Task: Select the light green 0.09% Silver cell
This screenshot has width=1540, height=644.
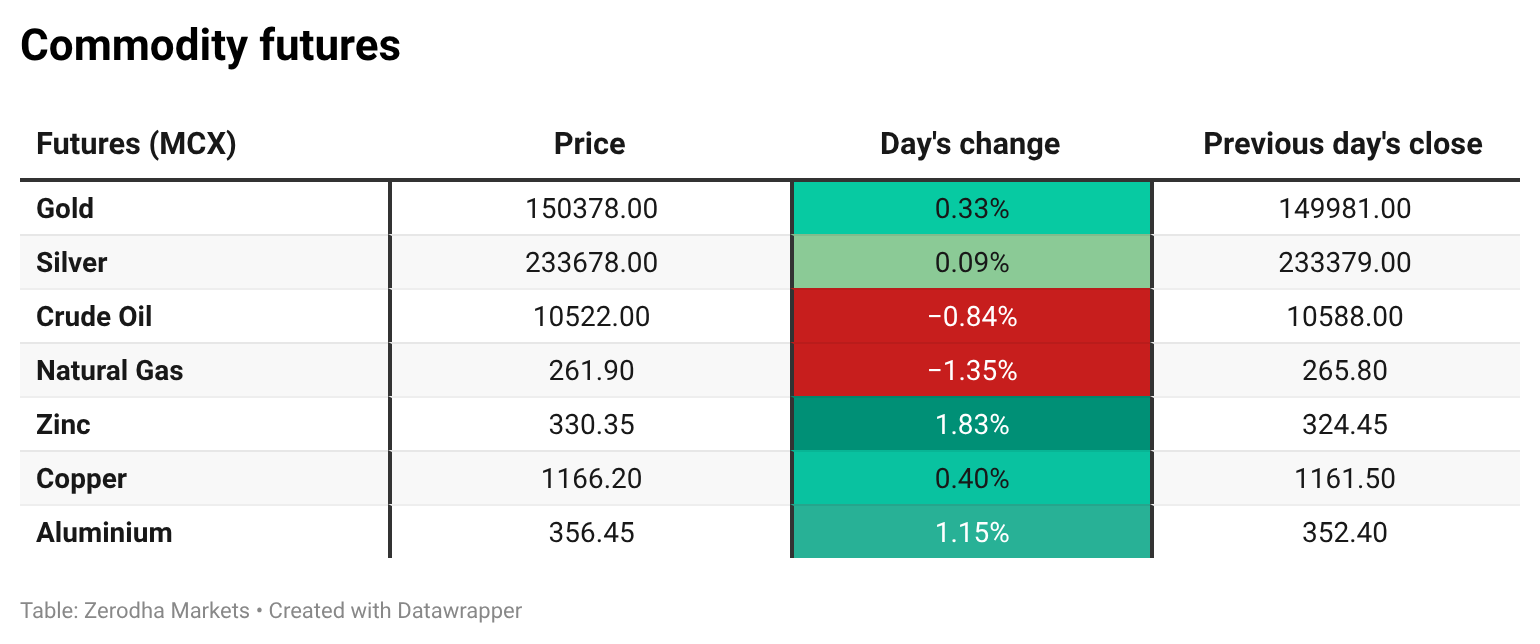Action: pos(972,263)
